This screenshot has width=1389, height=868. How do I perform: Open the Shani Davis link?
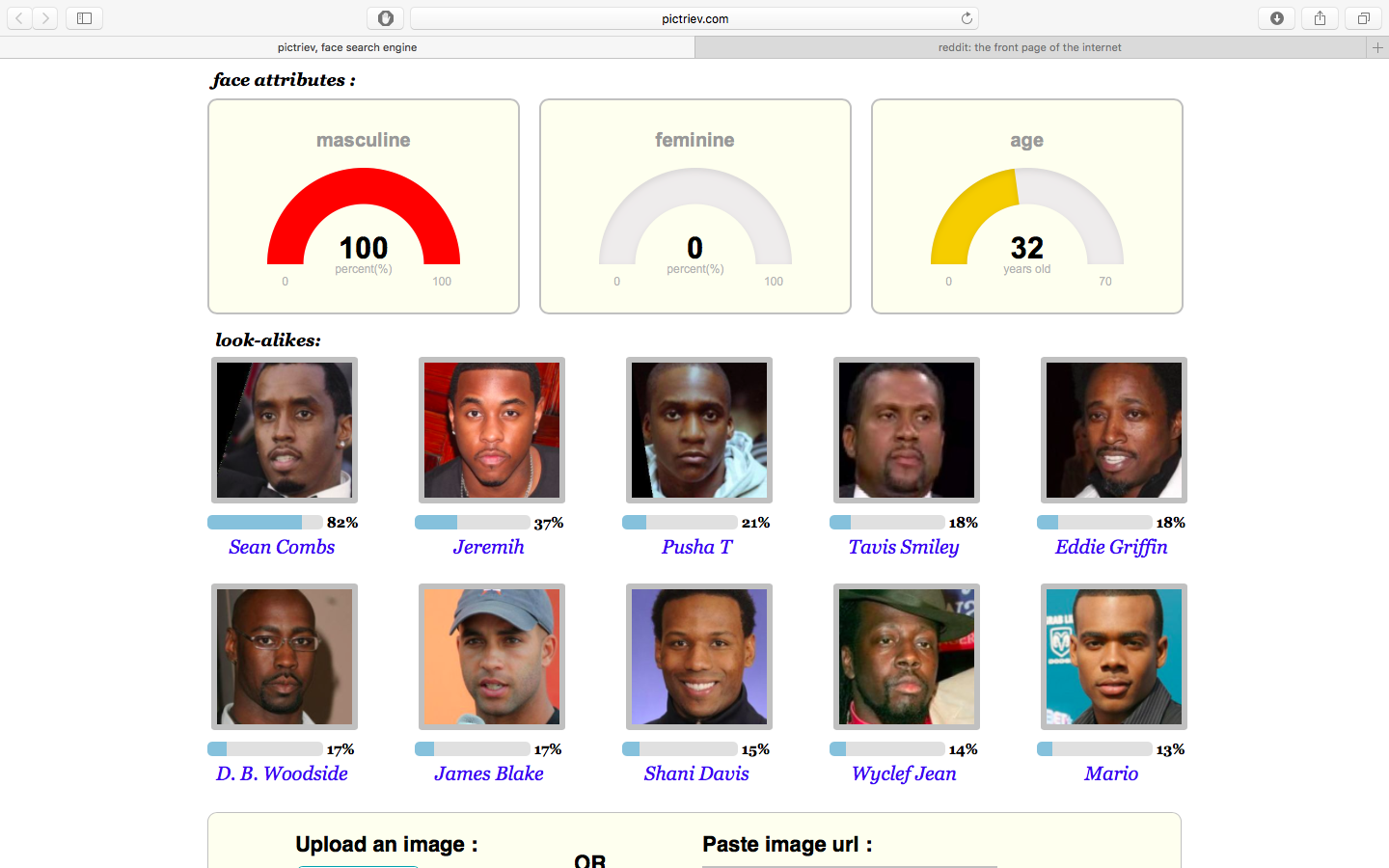(696, 773)
